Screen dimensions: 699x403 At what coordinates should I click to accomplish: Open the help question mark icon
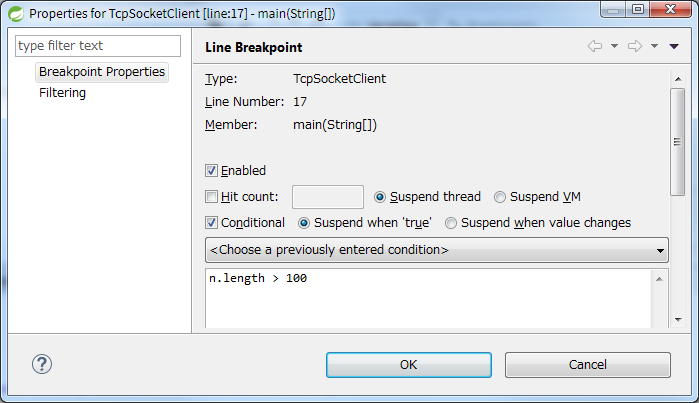click(42, 364)
